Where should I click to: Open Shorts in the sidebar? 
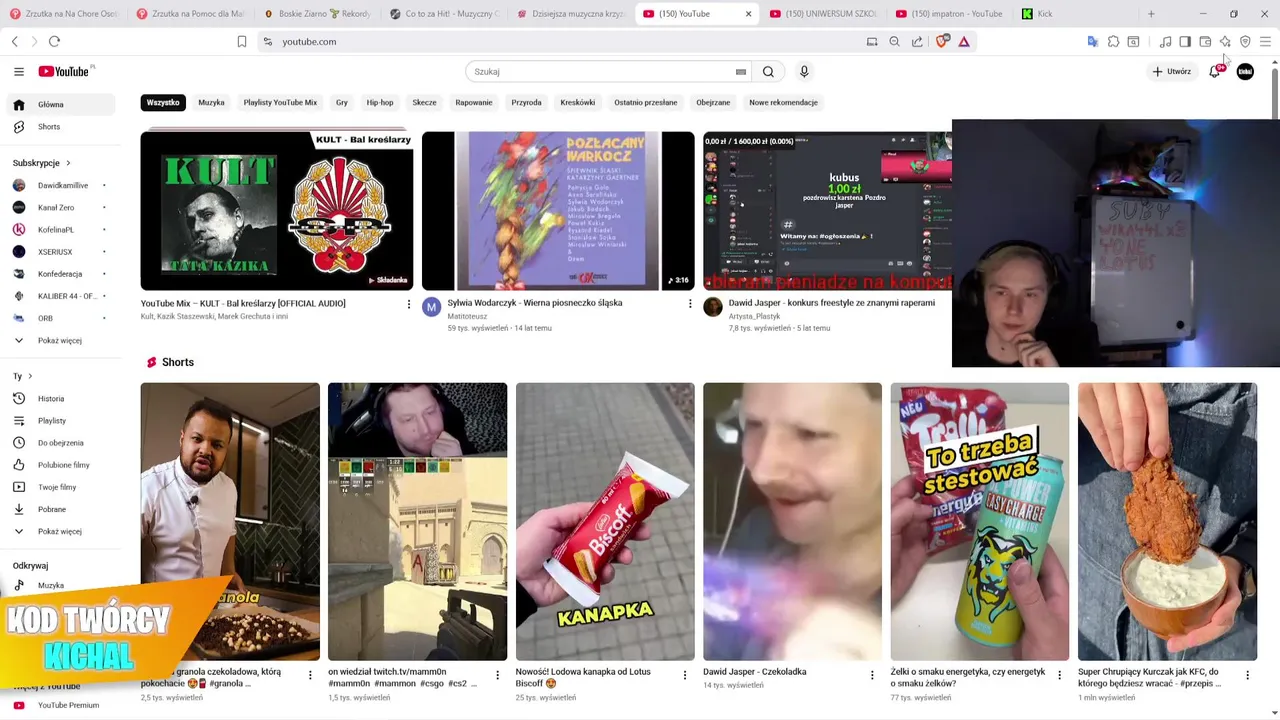[x=60, y=127]
